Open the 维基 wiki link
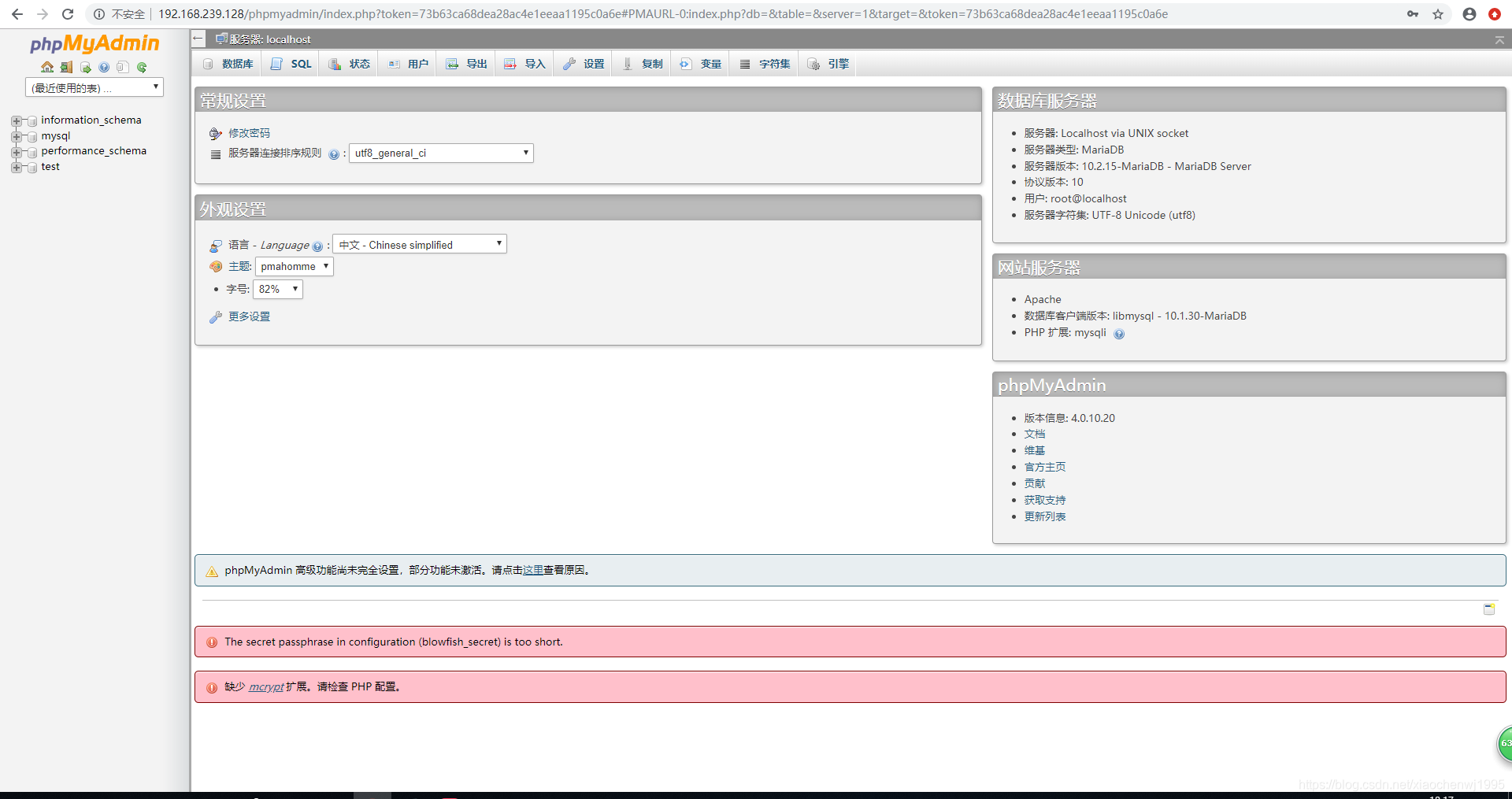The height and width of the screenshot is (799, 1512). point(1035,450)
